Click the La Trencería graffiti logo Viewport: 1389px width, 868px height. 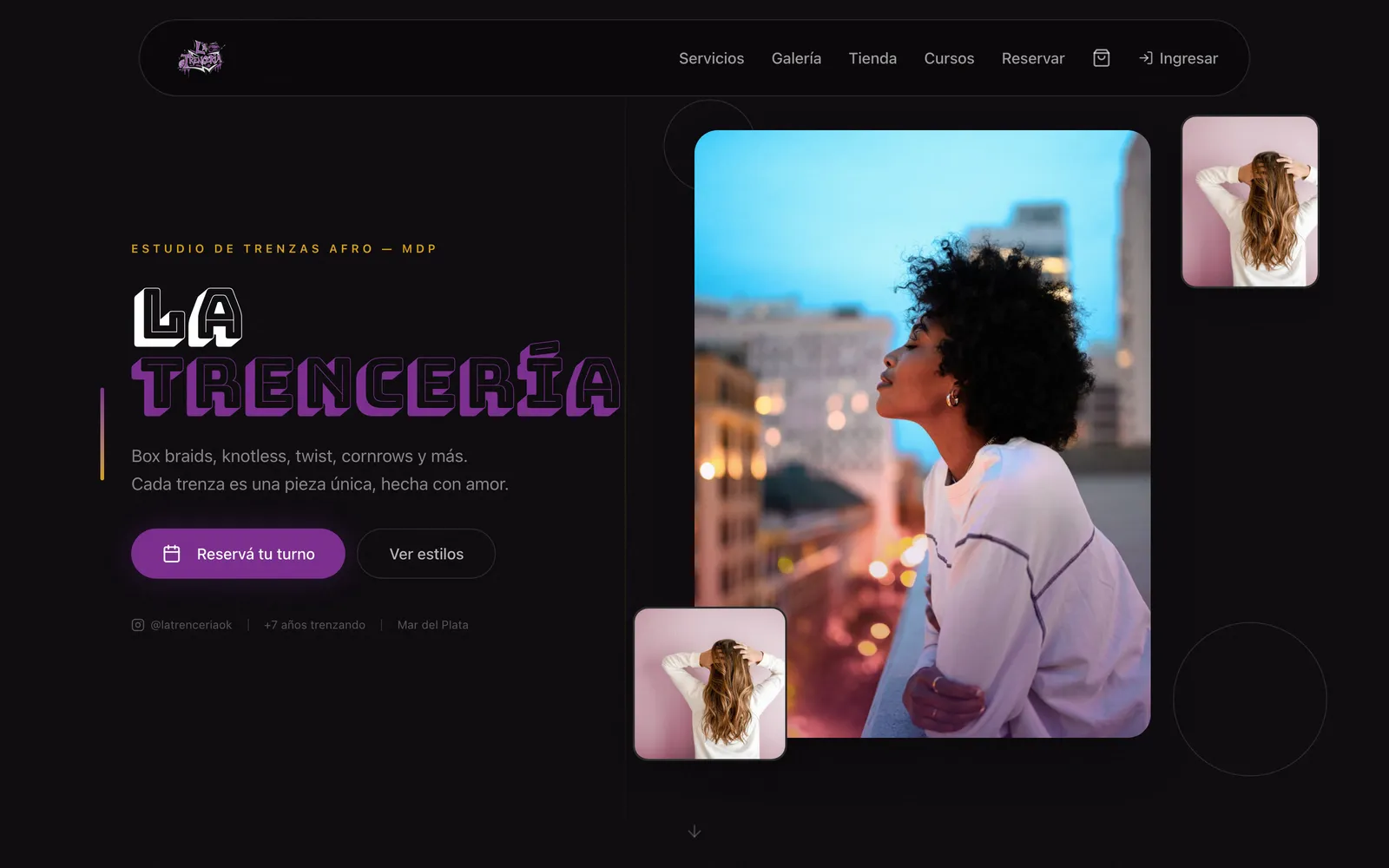201,58
